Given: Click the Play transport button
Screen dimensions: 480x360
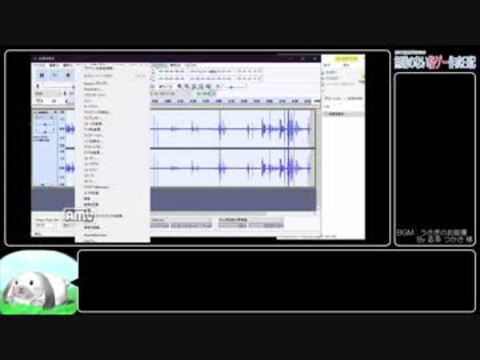Looking at the screenshot, I should [x=55, y=75].
